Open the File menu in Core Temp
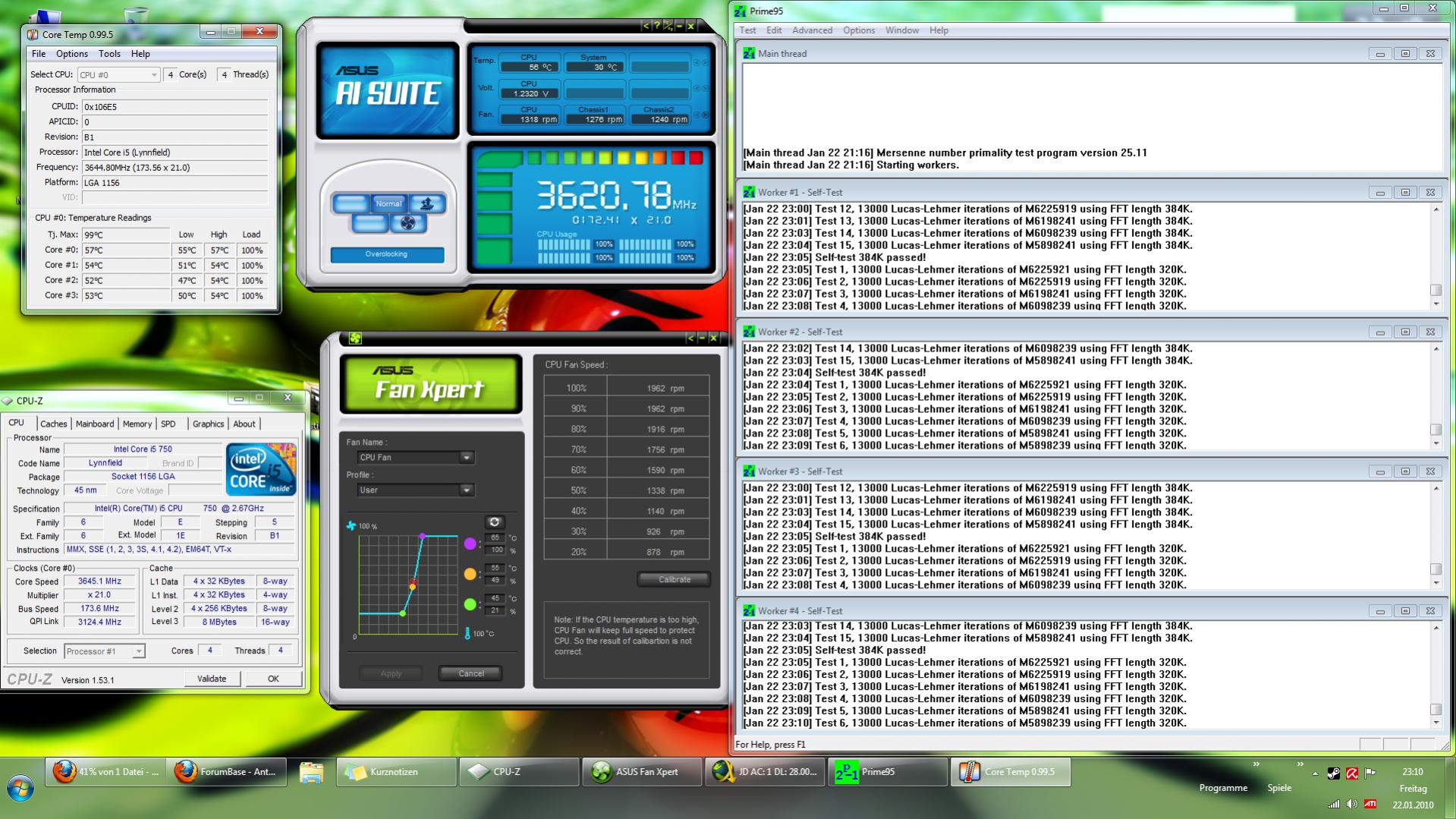1456x819 pixels. tap(39, 54)
